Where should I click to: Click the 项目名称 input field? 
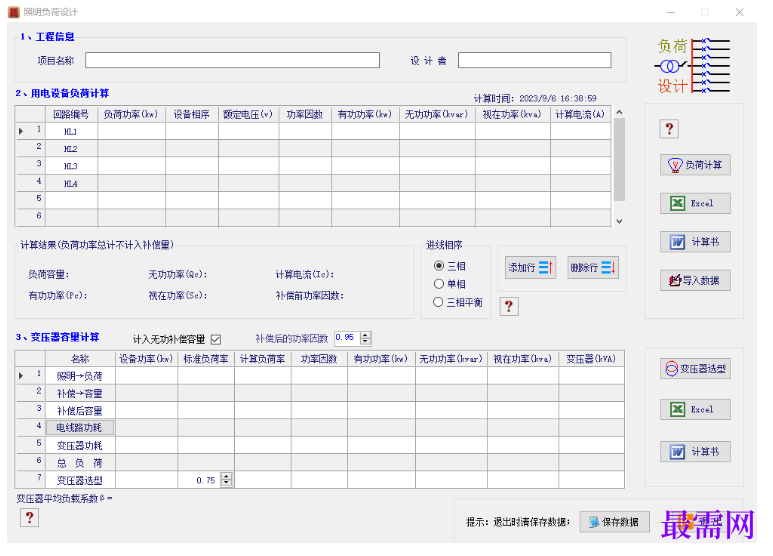232,60
